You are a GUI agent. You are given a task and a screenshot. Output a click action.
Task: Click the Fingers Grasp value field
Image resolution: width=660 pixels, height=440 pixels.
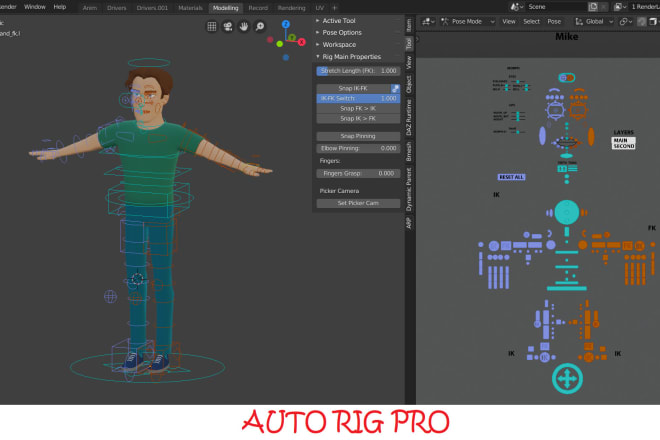tap(358, 173)
